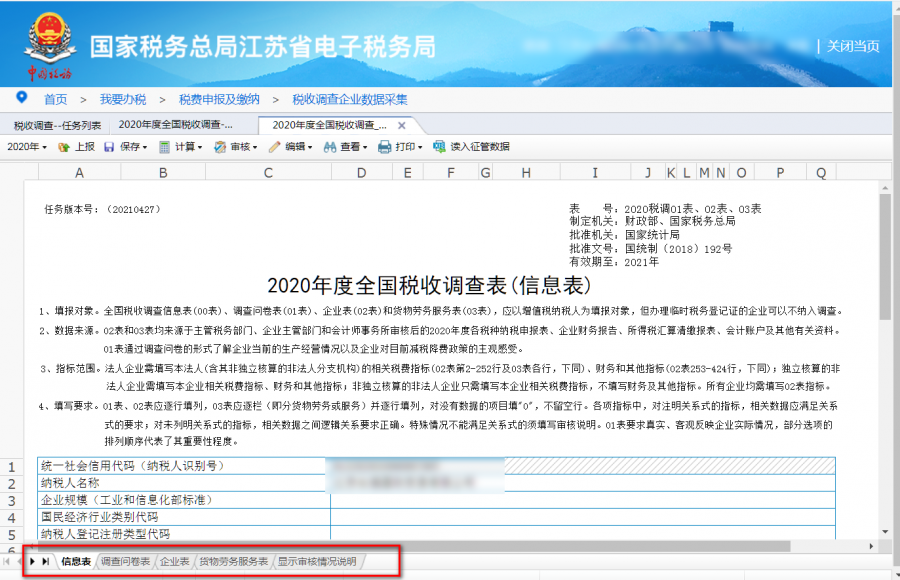Open the 调查问卷表 sheet tab
Viewport: 900px width, 580px height.
pos(125,561)
